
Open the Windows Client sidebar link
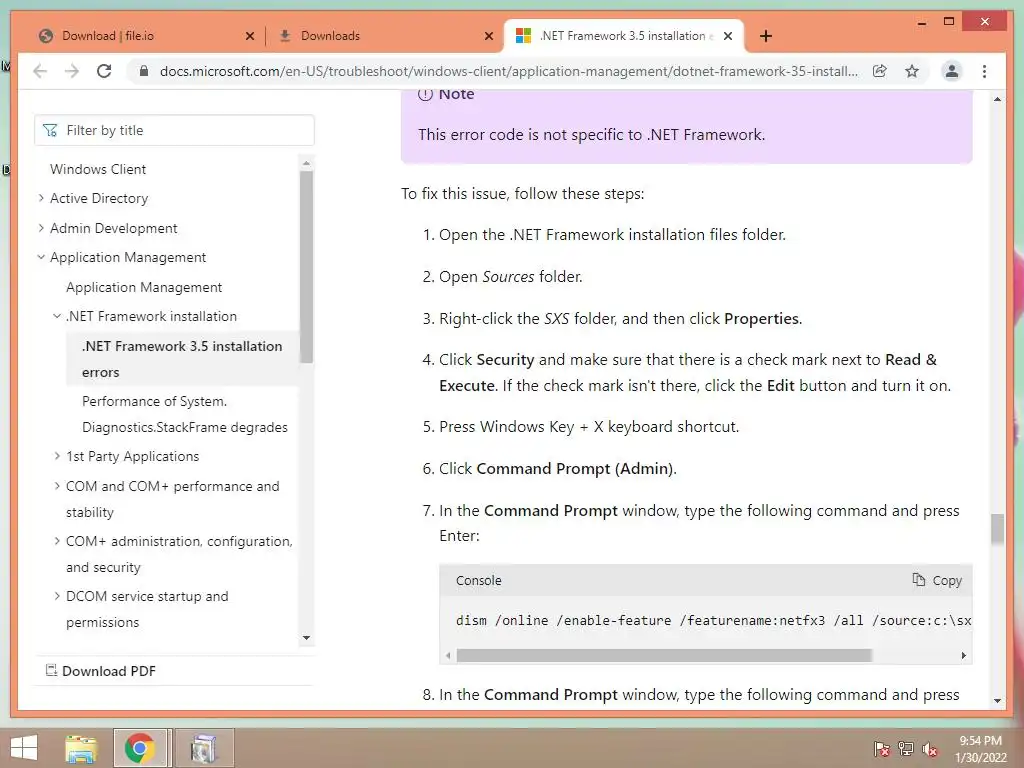pos(98,169)
